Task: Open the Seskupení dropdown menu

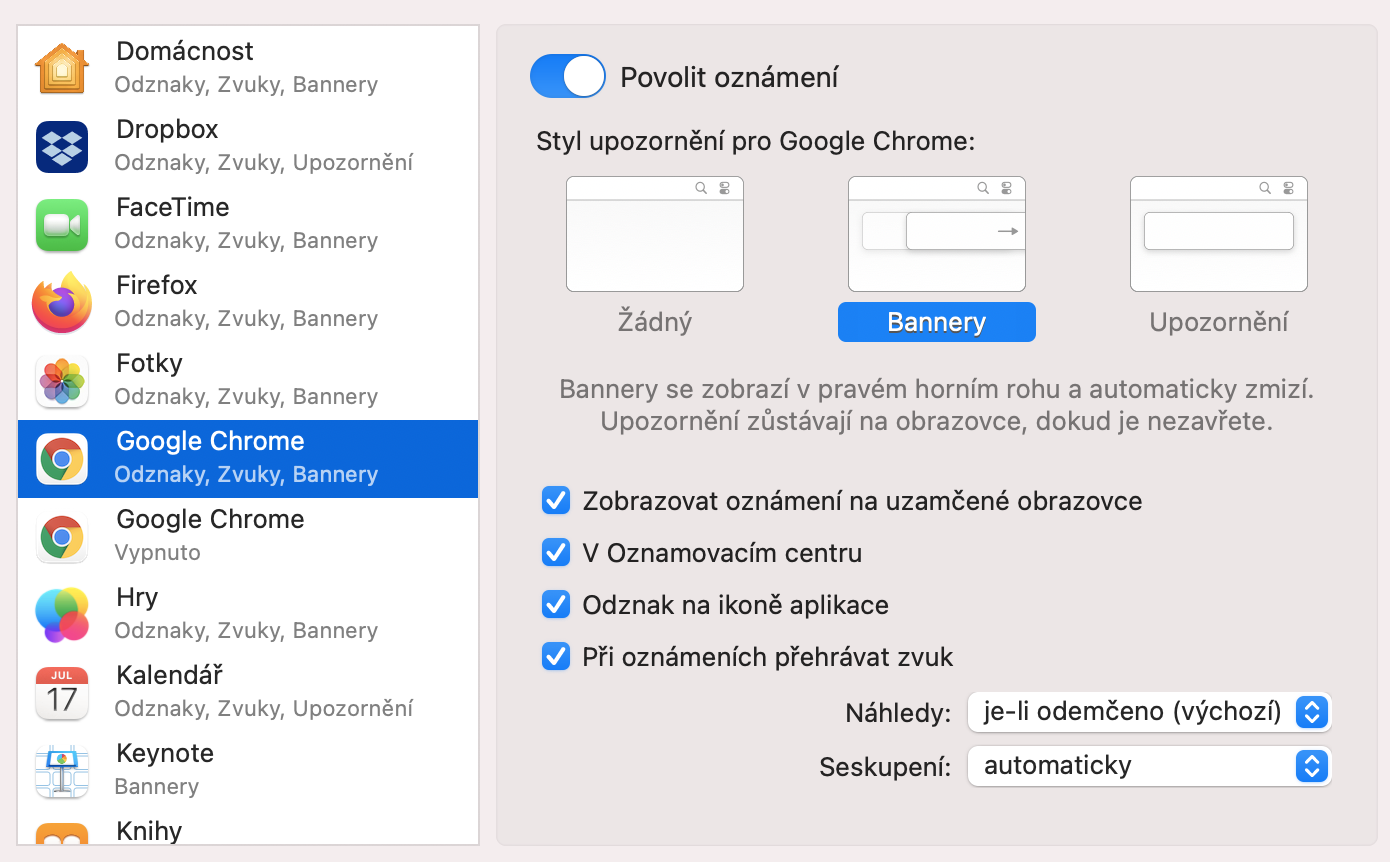Action: [x=1149, y=766]
